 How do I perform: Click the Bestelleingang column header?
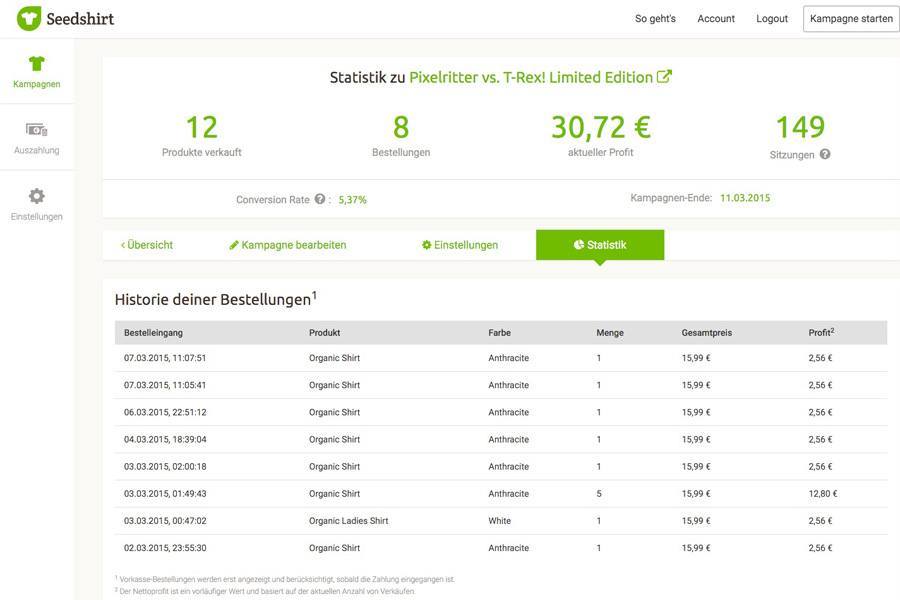[153, 332]
